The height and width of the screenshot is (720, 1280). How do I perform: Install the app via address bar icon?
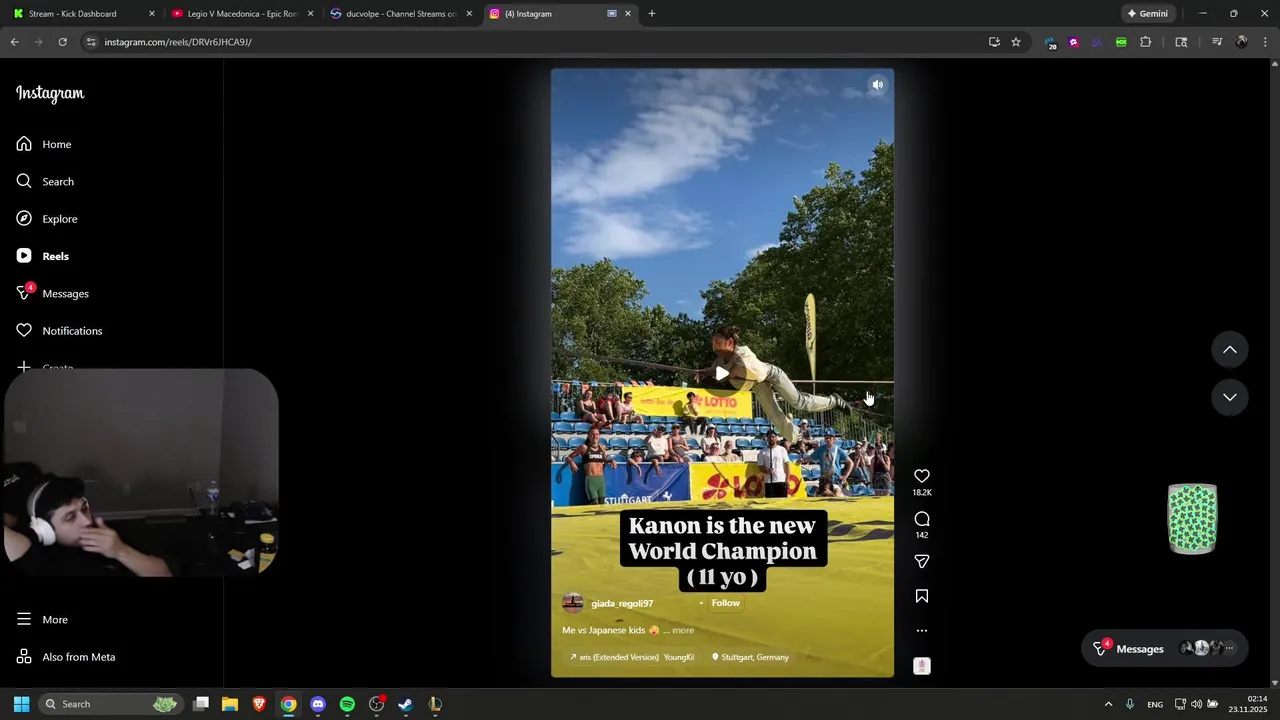point(994,42)
